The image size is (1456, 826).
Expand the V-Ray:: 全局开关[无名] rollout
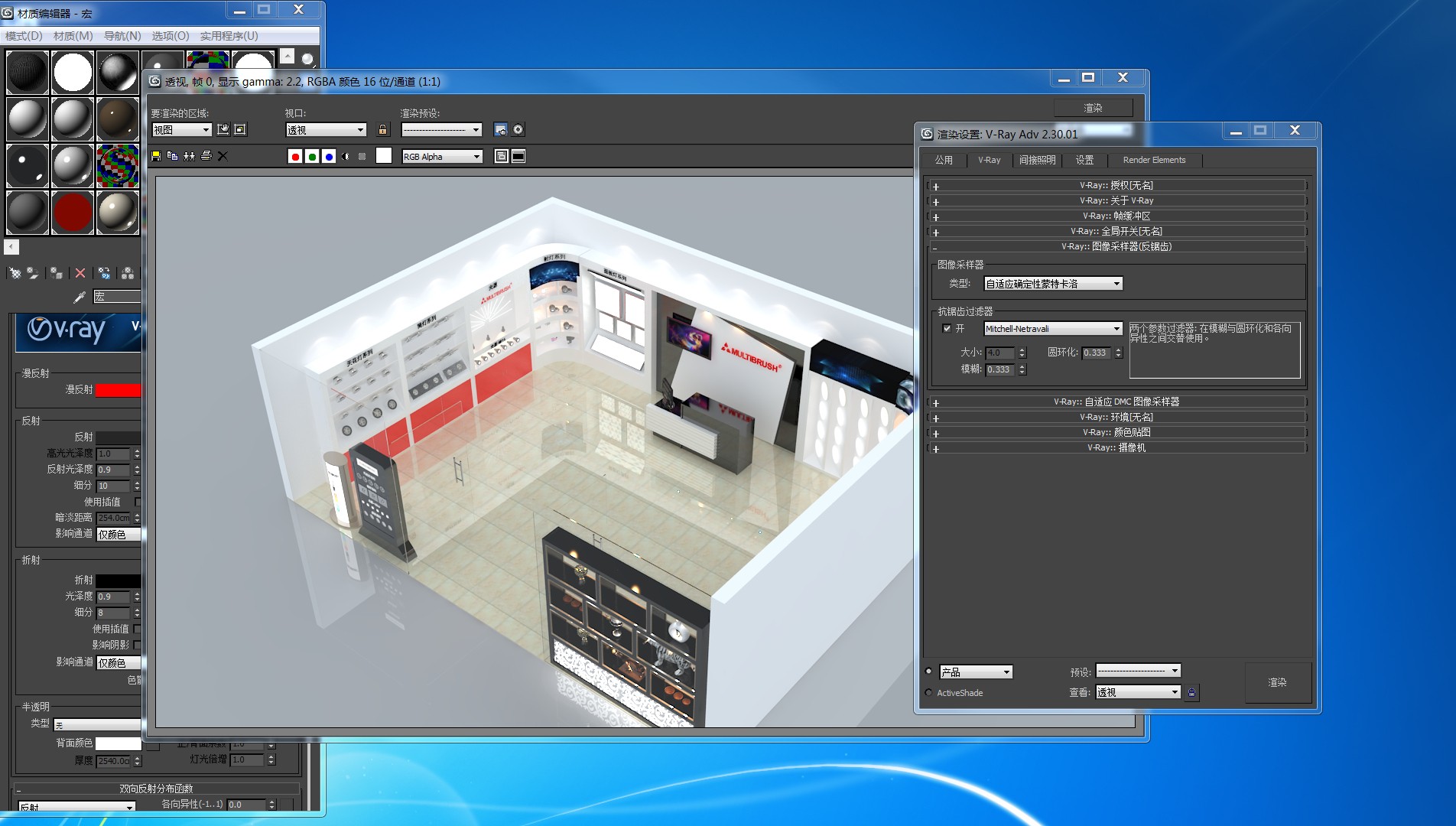(x=1116, y=231)
